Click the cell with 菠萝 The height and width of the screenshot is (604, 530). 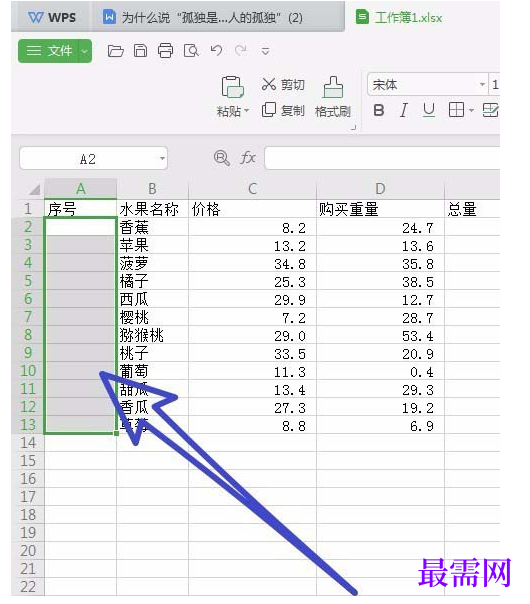click(153, 263)
